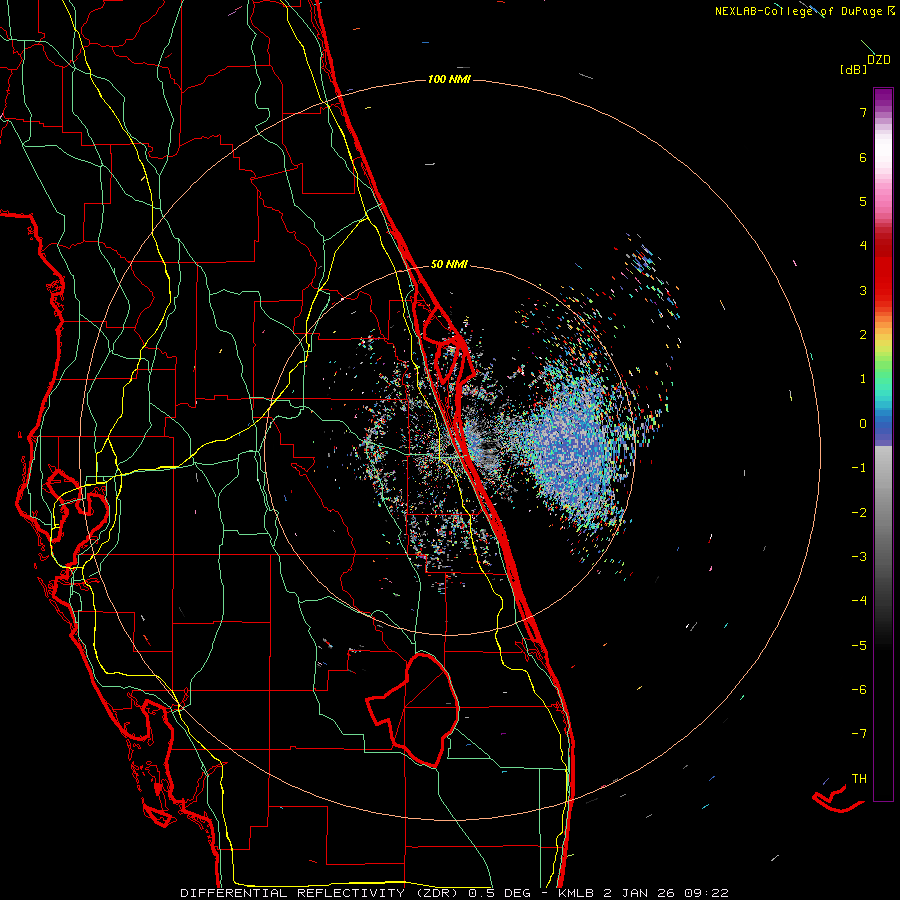Click the NEXLAB-College of DuPage credit text
The image size is (900, 900).
801,11
